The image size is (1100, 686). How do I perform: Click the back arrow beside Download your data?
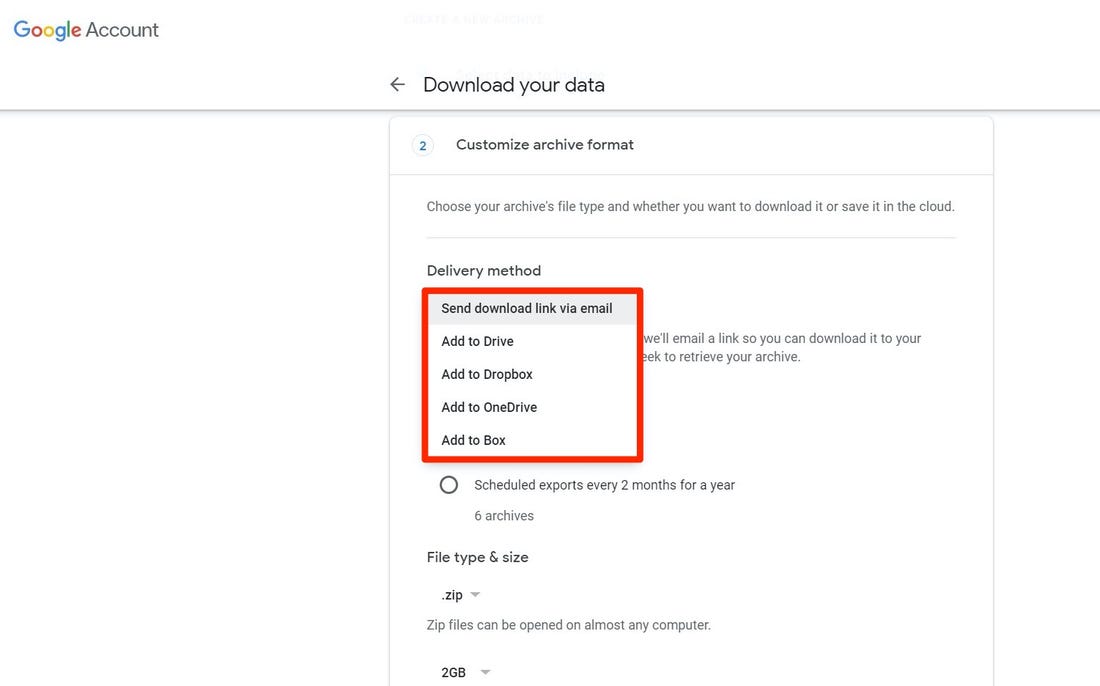click(x=397, y=85)
